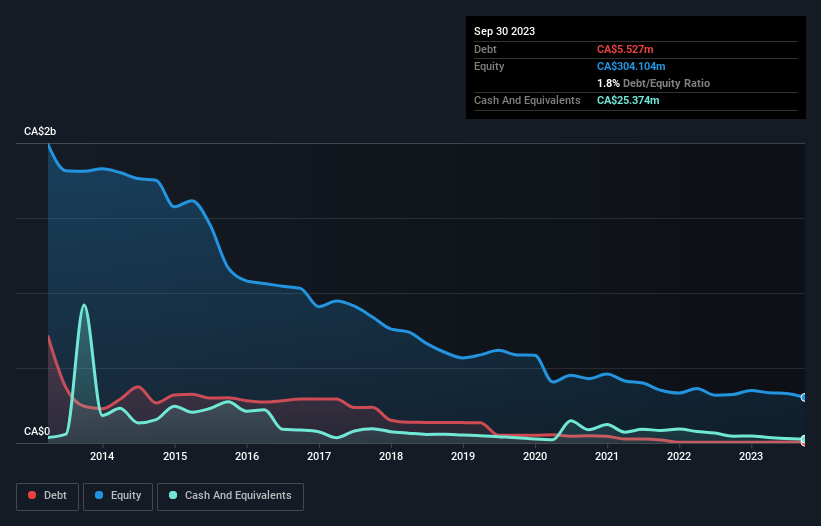Click the Debt label in tooltip
The height and width of the screenshot is (526, 821).
click(x=485, y=49)
